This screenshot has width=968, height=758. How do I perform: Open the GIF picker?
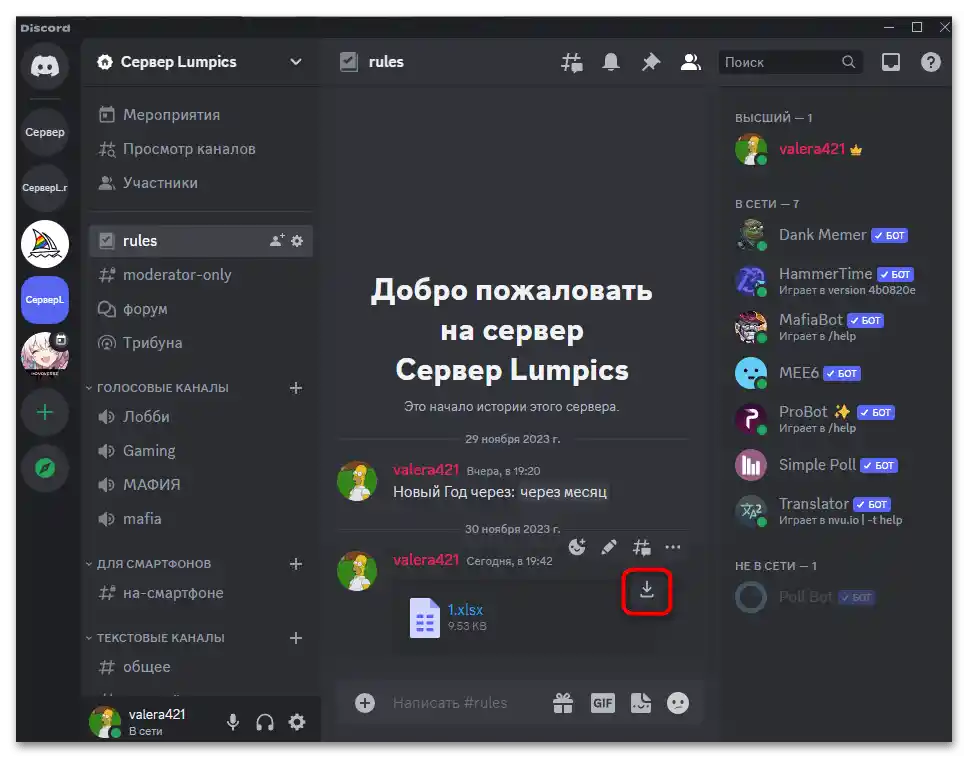pos(603,703)
